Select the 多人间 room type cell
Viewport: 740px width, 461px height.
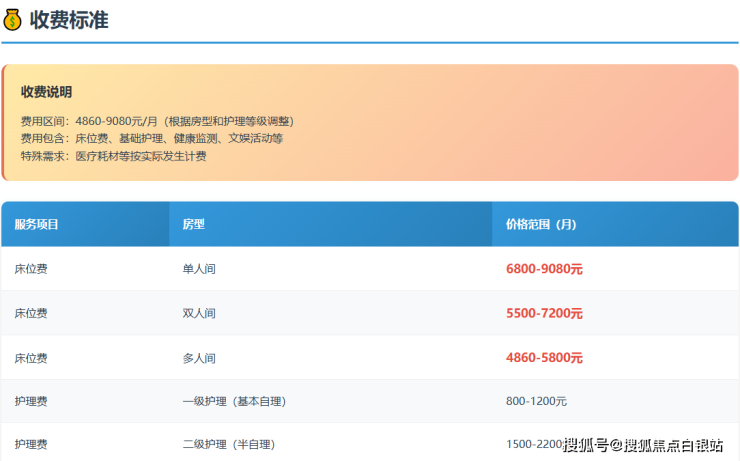point(198,357)
